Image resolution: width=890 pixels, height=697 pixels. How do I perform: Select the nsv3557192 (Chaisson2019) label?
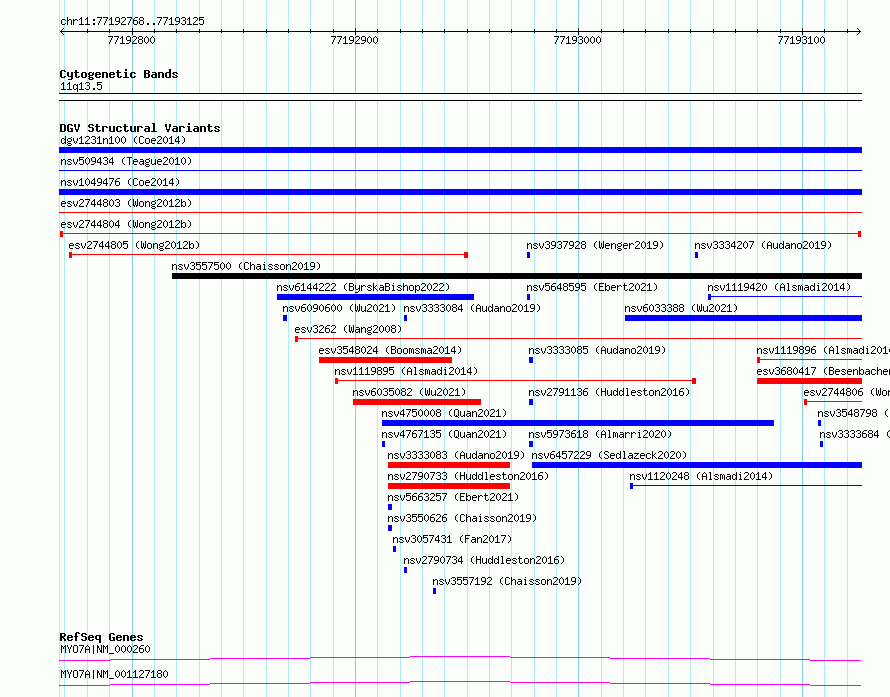click(507, 581)
